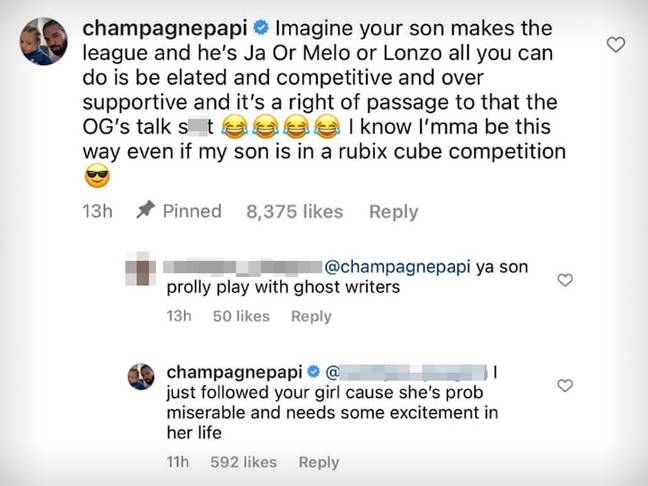Click the verified badge on the top comment
The image size is (648, 486).
pyautogui.click(x=261, y=28)
